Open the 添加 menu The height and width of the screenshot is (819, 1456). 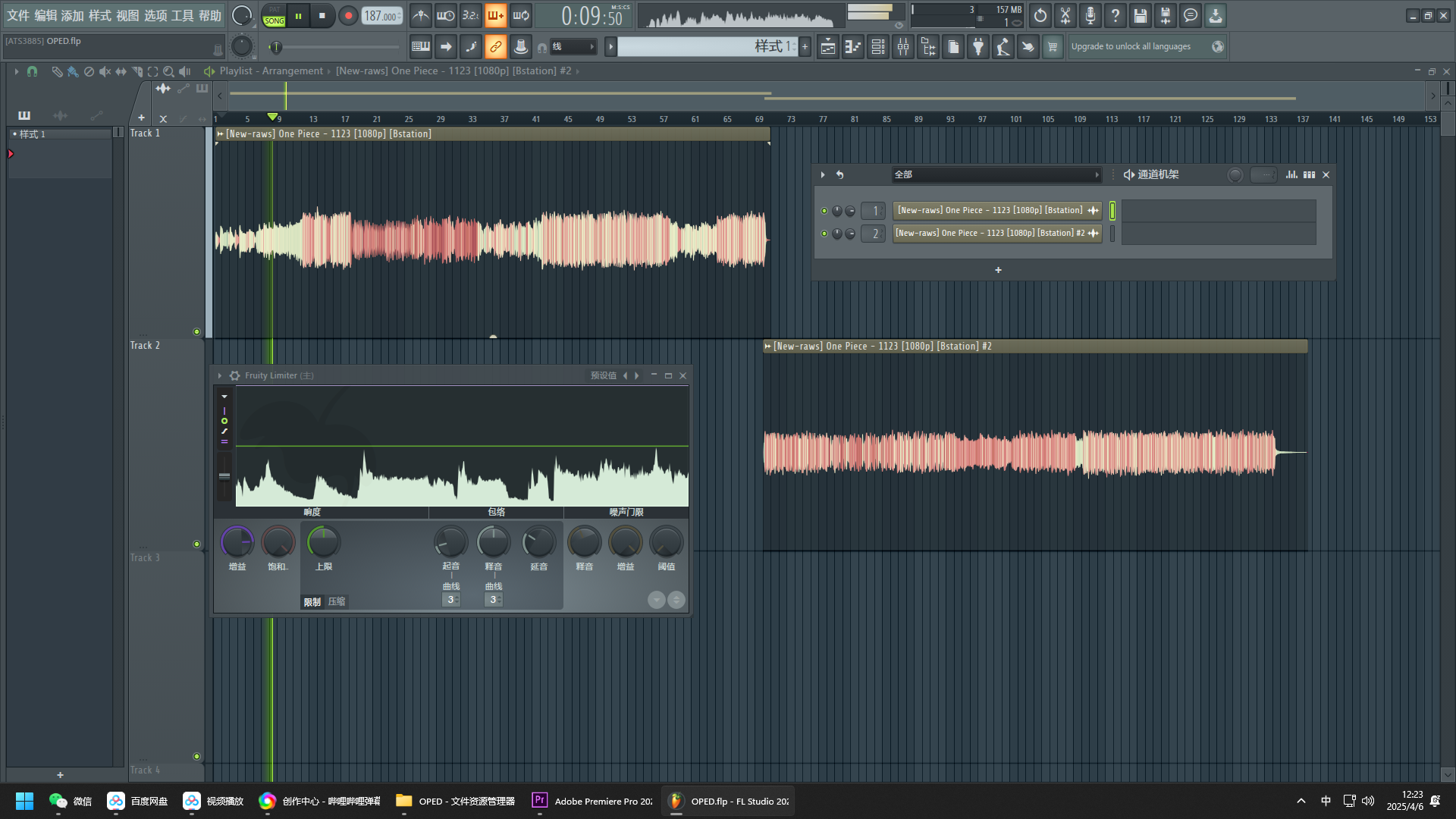click(73, 16)
